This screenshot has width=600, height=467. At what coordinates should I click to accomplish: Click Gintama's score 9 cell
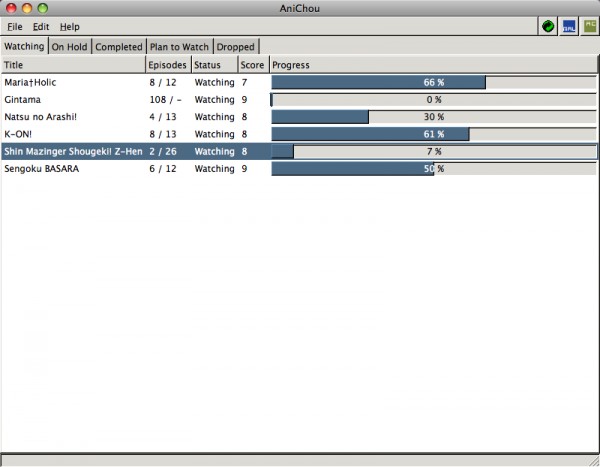coord(245,100)
